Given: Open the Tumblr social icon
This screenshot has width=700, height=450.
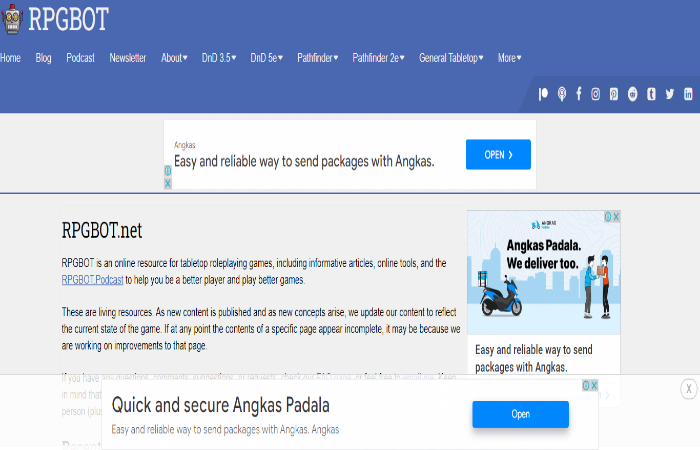Looking at the screenshot, I should 651,94.
